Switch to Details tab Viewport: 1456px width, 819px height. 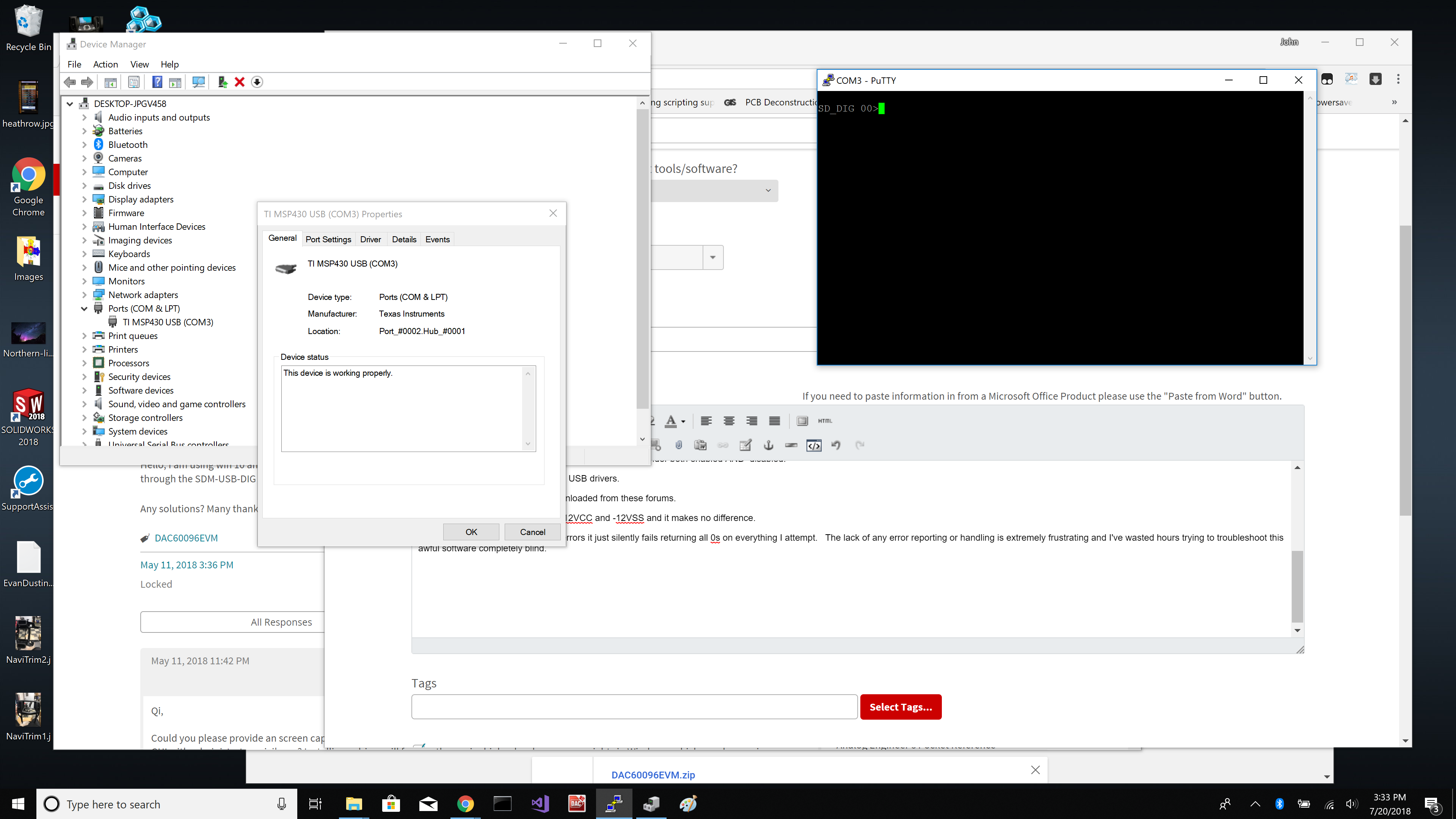[404, 240]
